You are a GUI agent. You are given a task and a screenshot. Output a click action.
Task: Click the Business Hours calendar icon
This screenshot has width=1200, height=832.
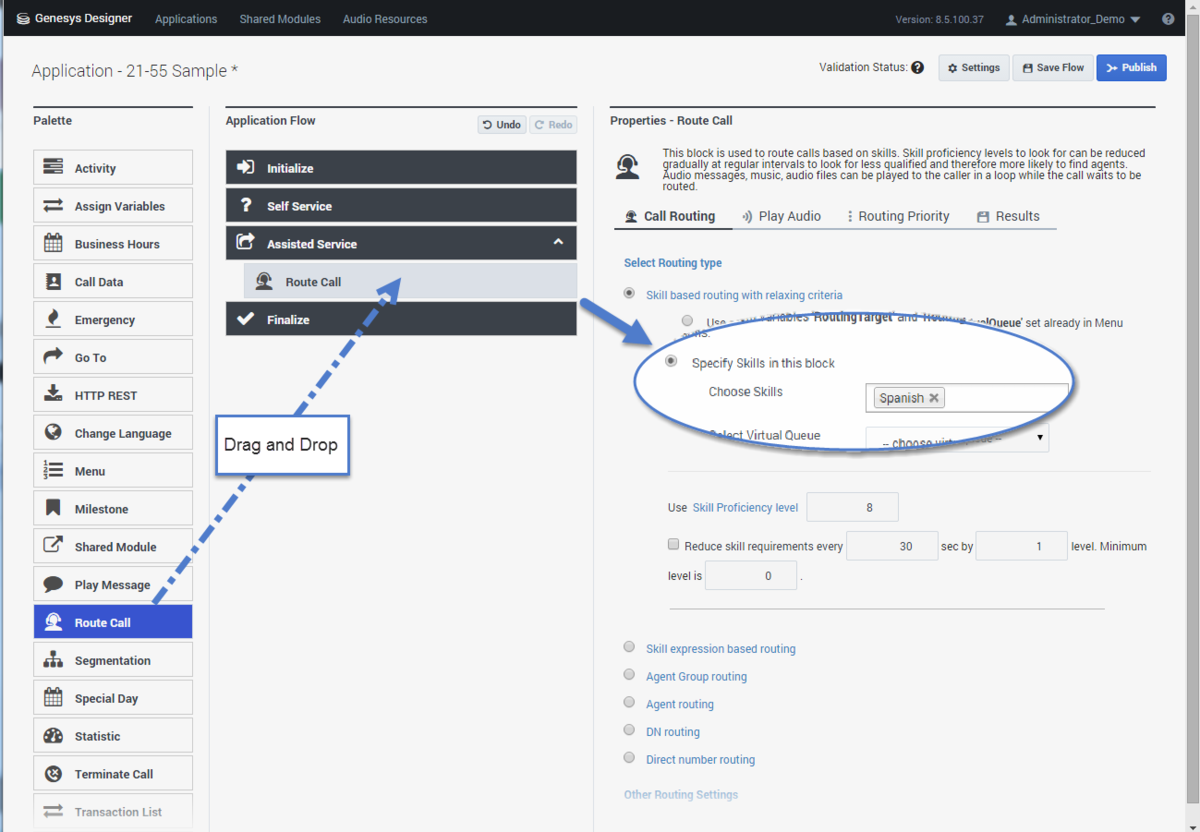point(54,244)
